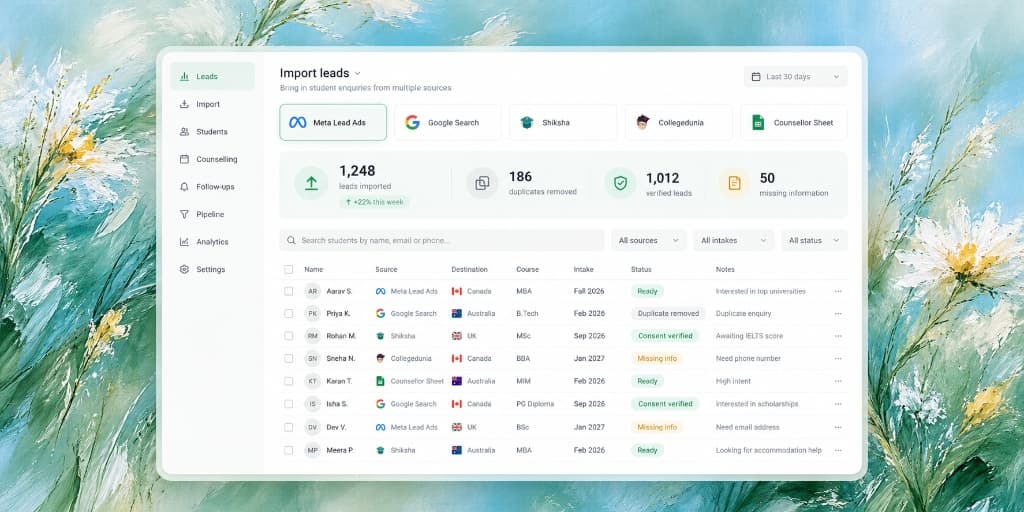This screenshot has height=512, width=1024.
Task: Open the Last 30 days date filter
Action: coord(795,76)
